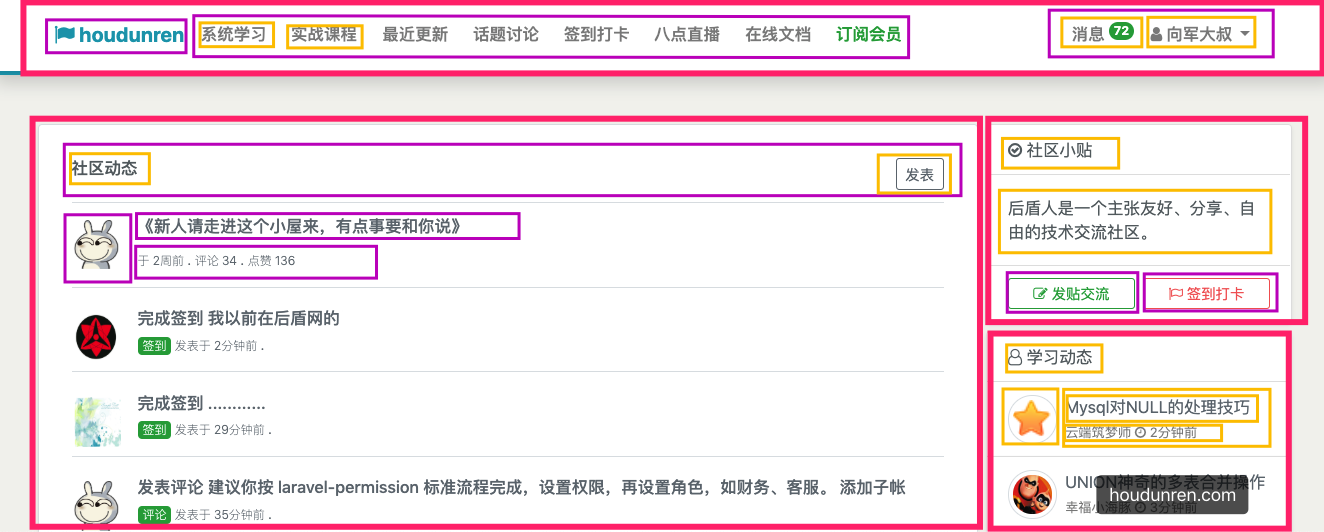Open the rabbit avatar on the newcomer post
Screen dimensions: 1324x532
click(x=97, y=248)
